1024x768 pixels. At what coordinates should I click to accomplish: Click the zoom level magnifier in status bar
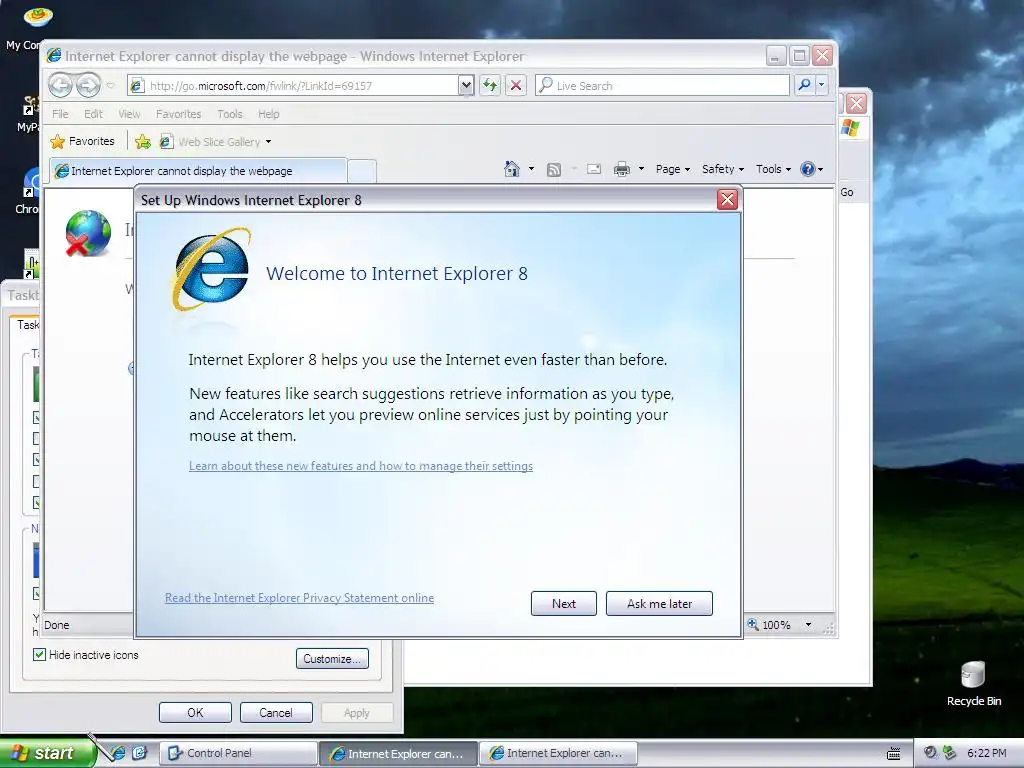(753, 624)
